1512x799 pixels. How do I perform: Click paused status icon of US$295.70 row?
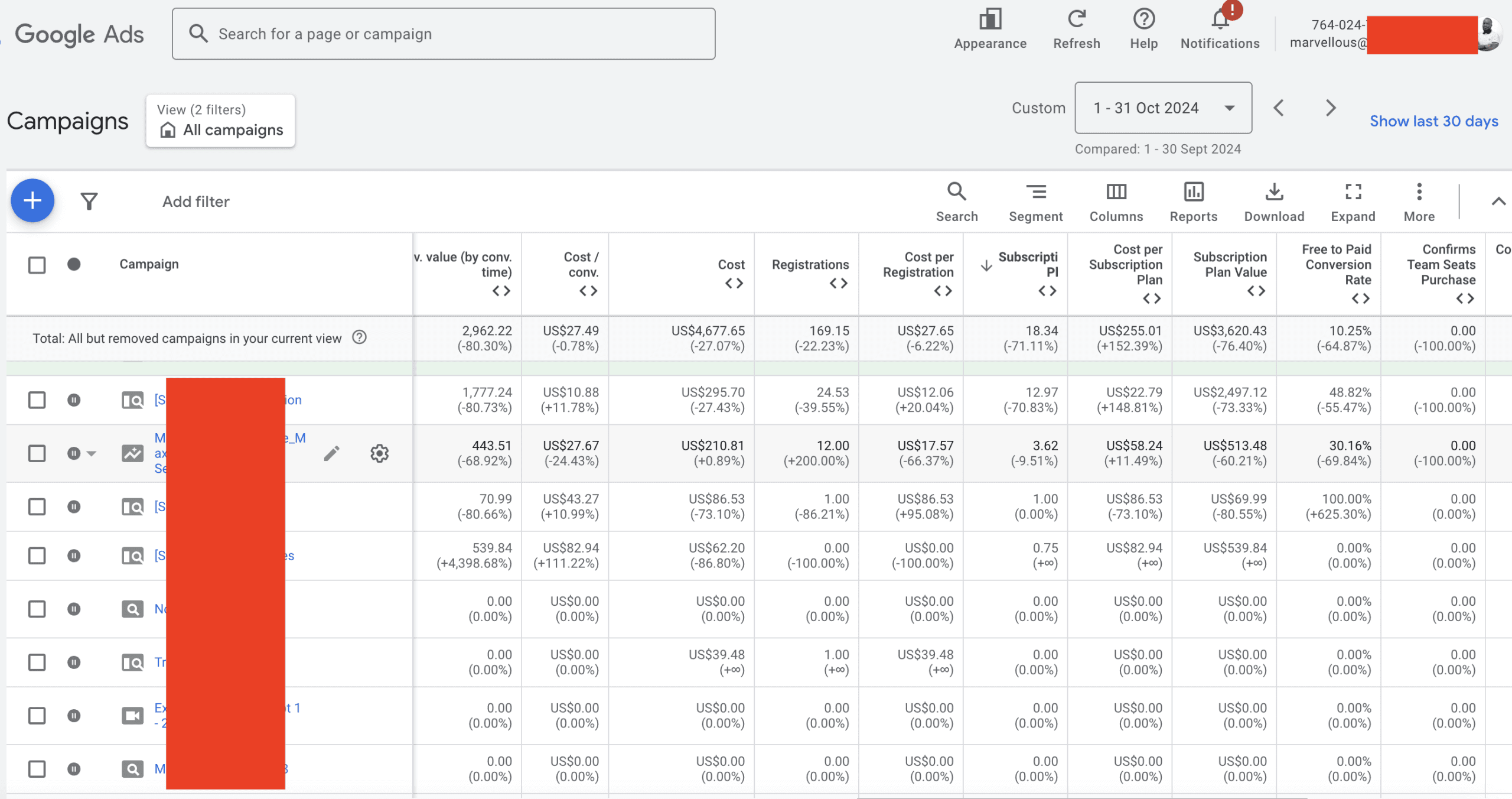[x=74, y=400]
